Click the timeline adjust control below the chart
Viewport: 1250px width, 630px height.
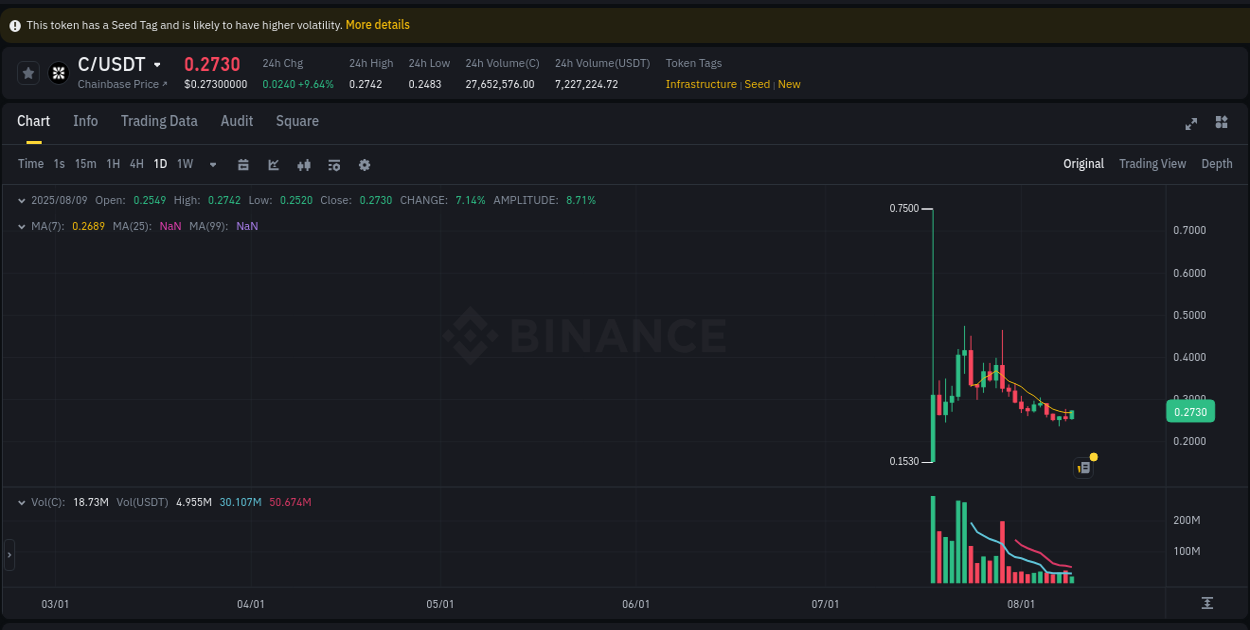pyautogui.click(x=1208, y=603)
